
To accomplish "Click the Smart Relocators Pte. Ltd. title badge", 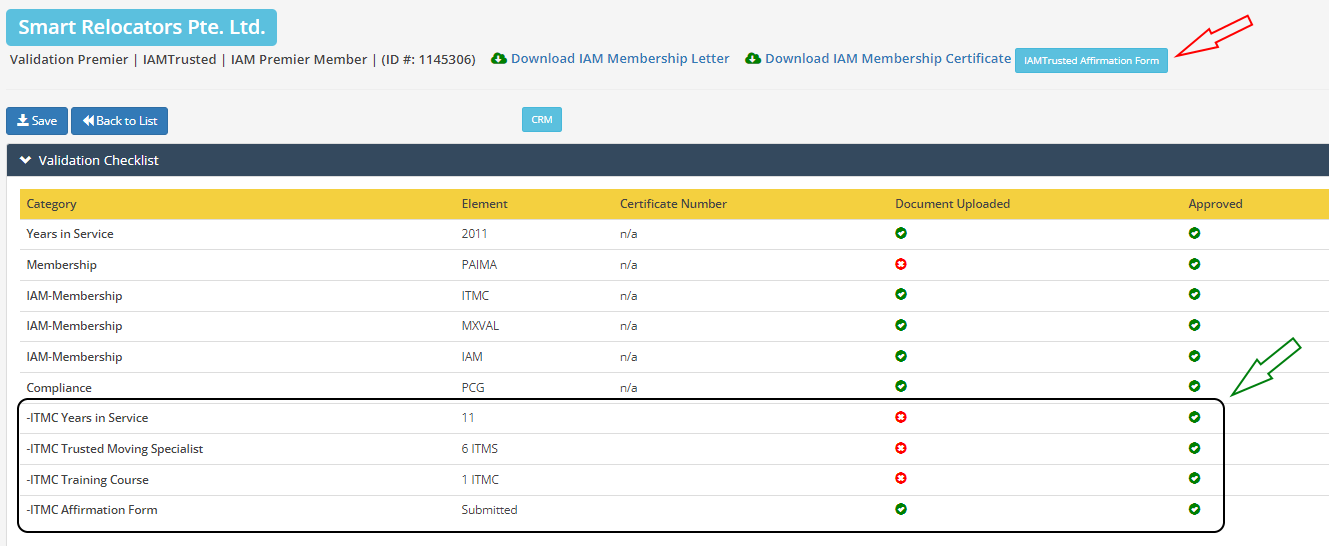I will pyautogui.click(x=141, y=28).
